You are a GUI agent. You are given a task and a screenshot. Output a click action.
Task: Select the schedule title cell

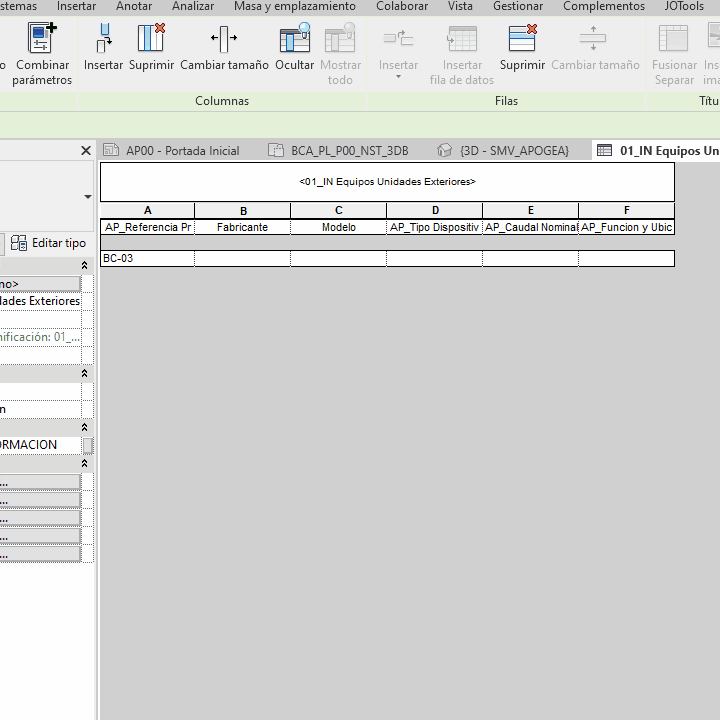(387, 182)
